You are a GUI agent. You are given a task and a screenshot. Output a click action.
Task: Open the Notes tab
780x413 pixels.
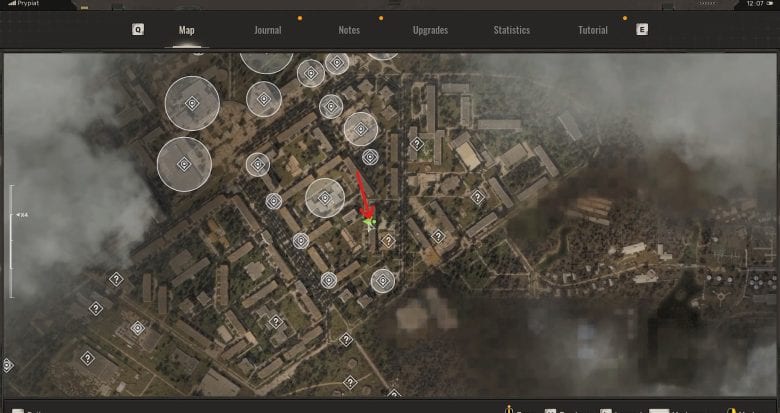349,30
